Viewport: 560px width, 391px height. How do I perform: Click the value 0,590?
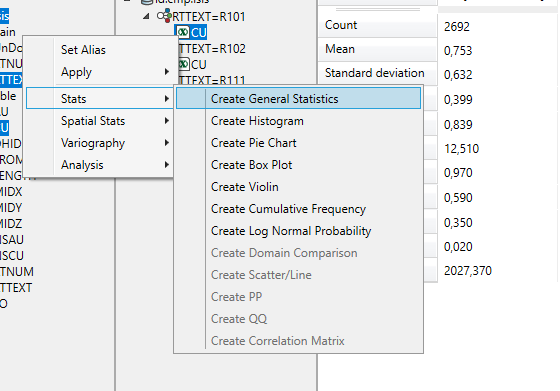pyautogui.click(x=458, y=197)
